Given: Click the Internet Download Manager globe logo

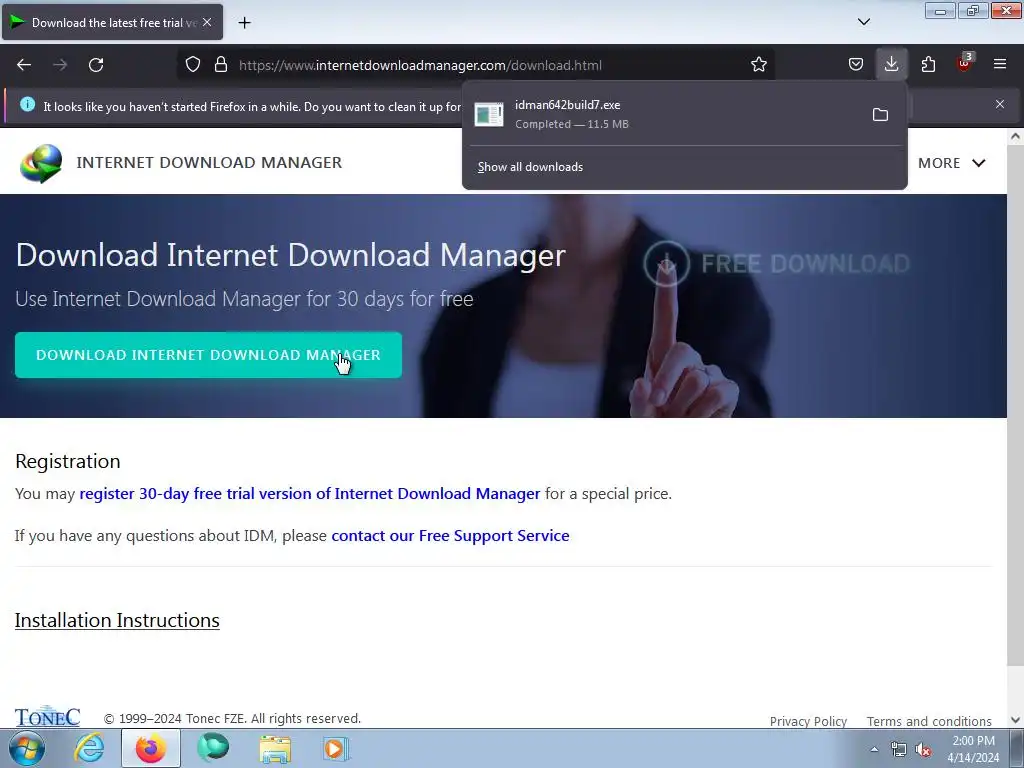Looking at the screenshot, I should click(41, 163).
